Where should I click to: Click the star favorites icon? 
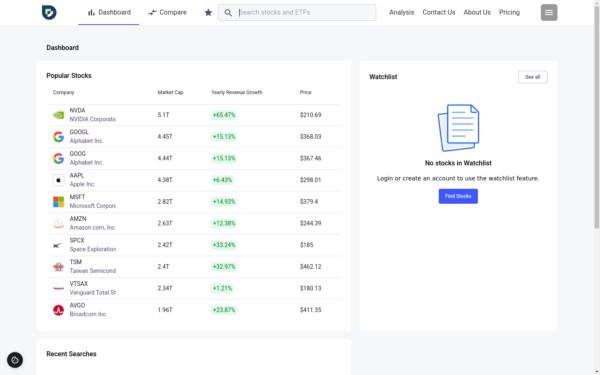[x=208, y=13]
